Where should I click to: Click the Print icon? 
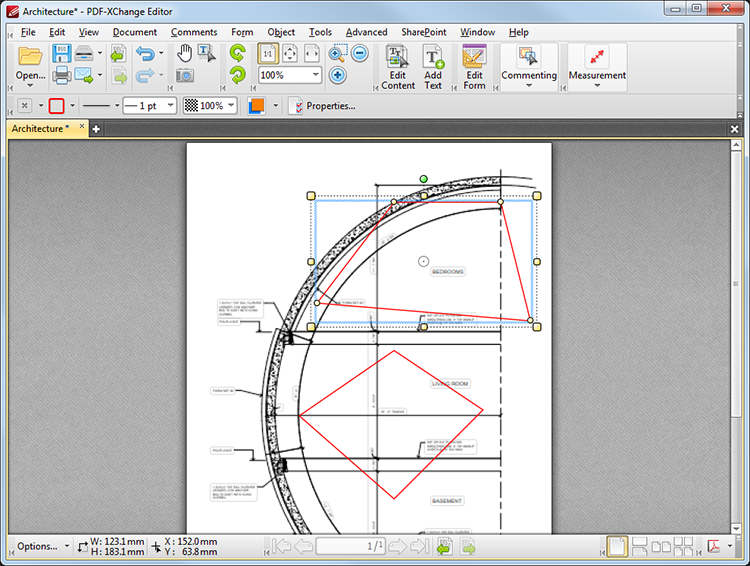tap(62, 76)
